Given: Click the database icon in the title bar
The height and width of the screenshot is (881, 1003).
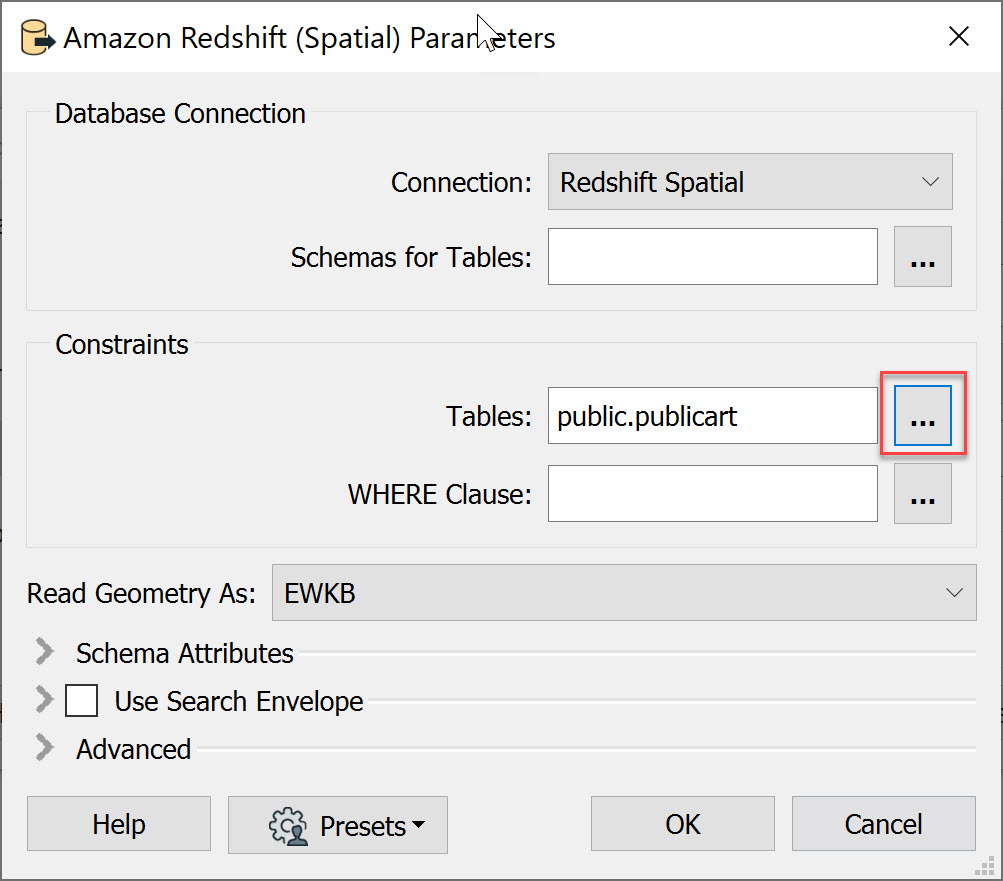Looking at the screenshot, I should pos(36,36).
